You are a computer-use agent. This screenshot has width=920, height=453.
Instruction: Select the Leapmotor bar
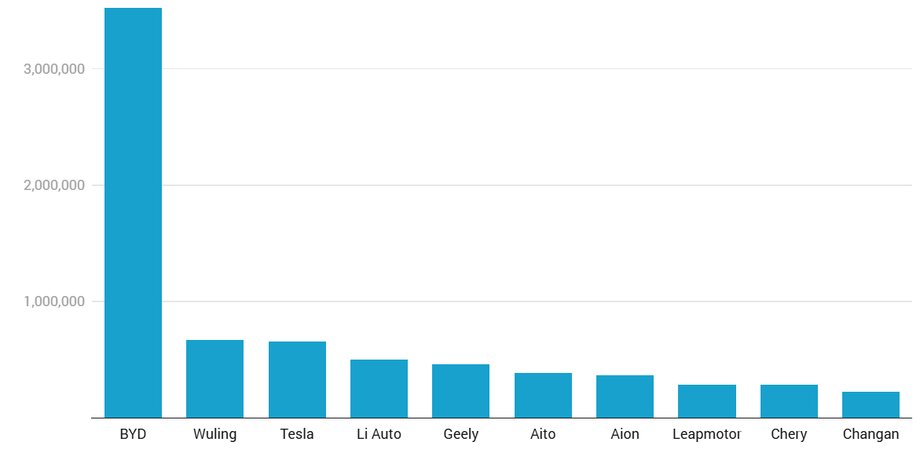707,401
